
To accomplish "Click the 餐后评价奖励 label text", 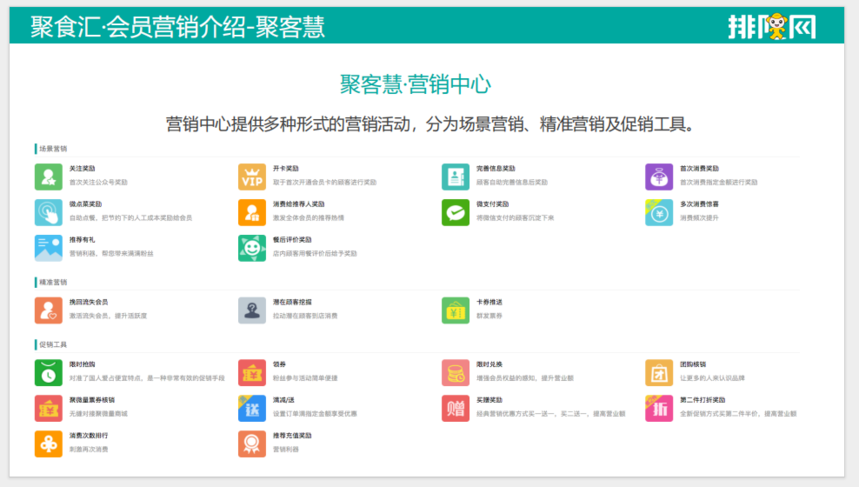I will 292,240.
